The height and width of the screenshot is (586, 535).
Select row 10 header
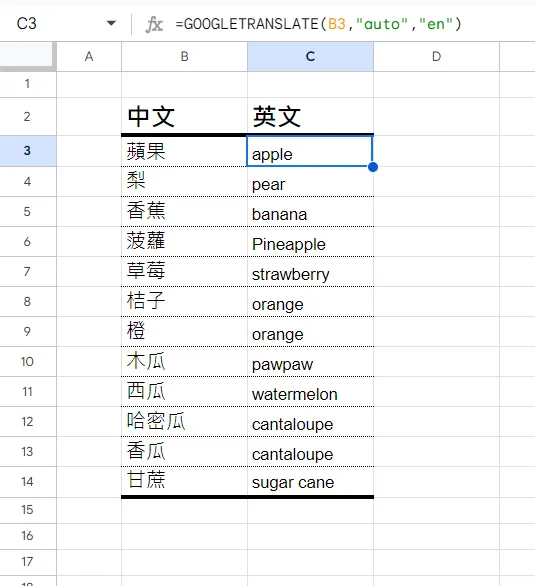[x=28, y=361]
